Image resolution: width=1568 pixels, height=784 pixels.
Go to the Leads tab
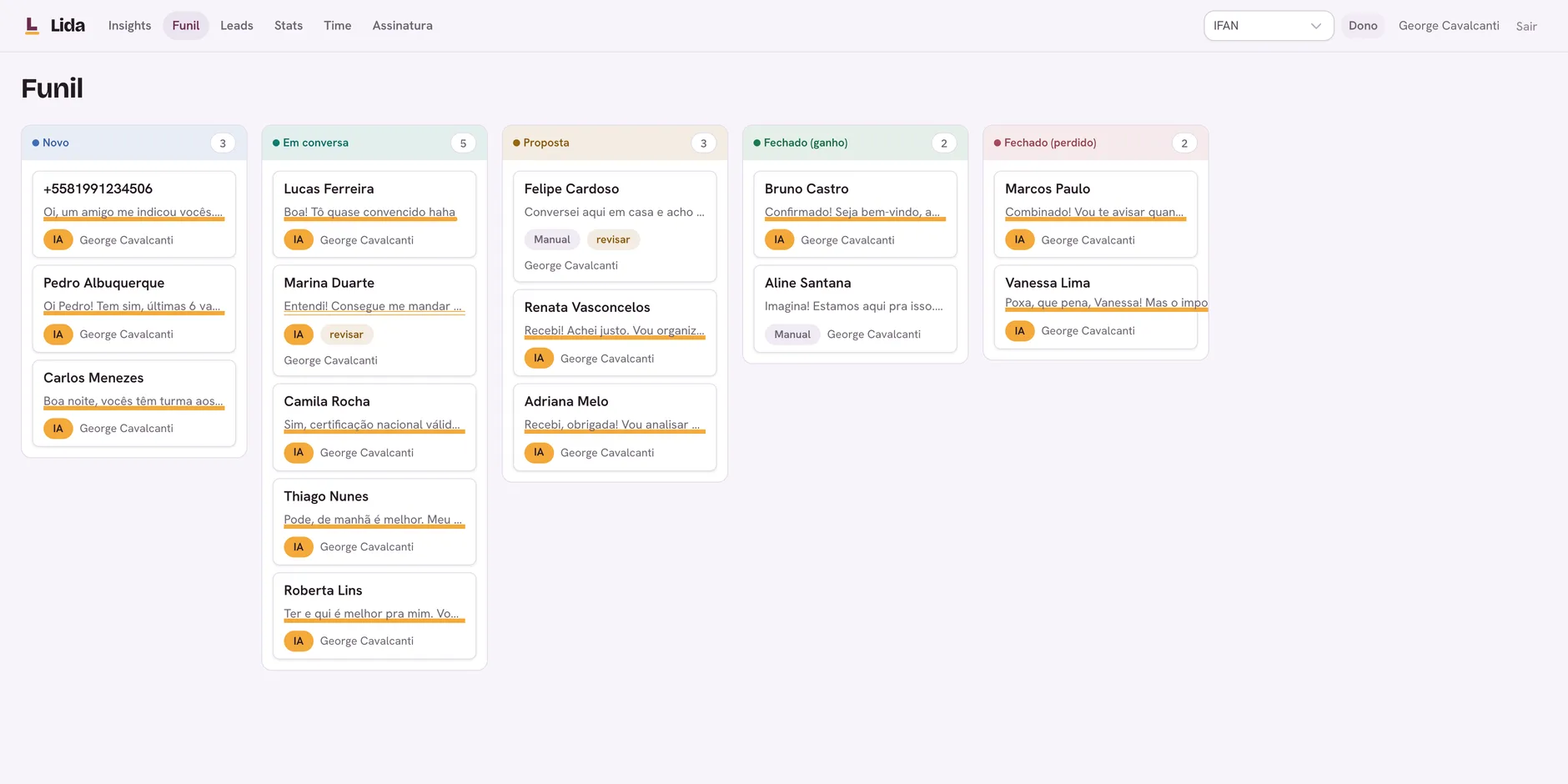pos(237,26)
